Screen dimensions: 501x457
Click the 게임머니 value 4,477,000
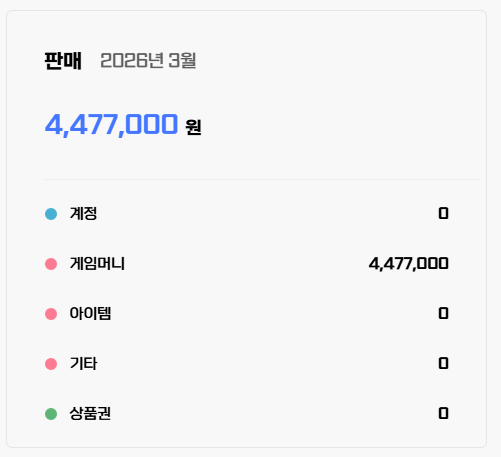[409, 264]
